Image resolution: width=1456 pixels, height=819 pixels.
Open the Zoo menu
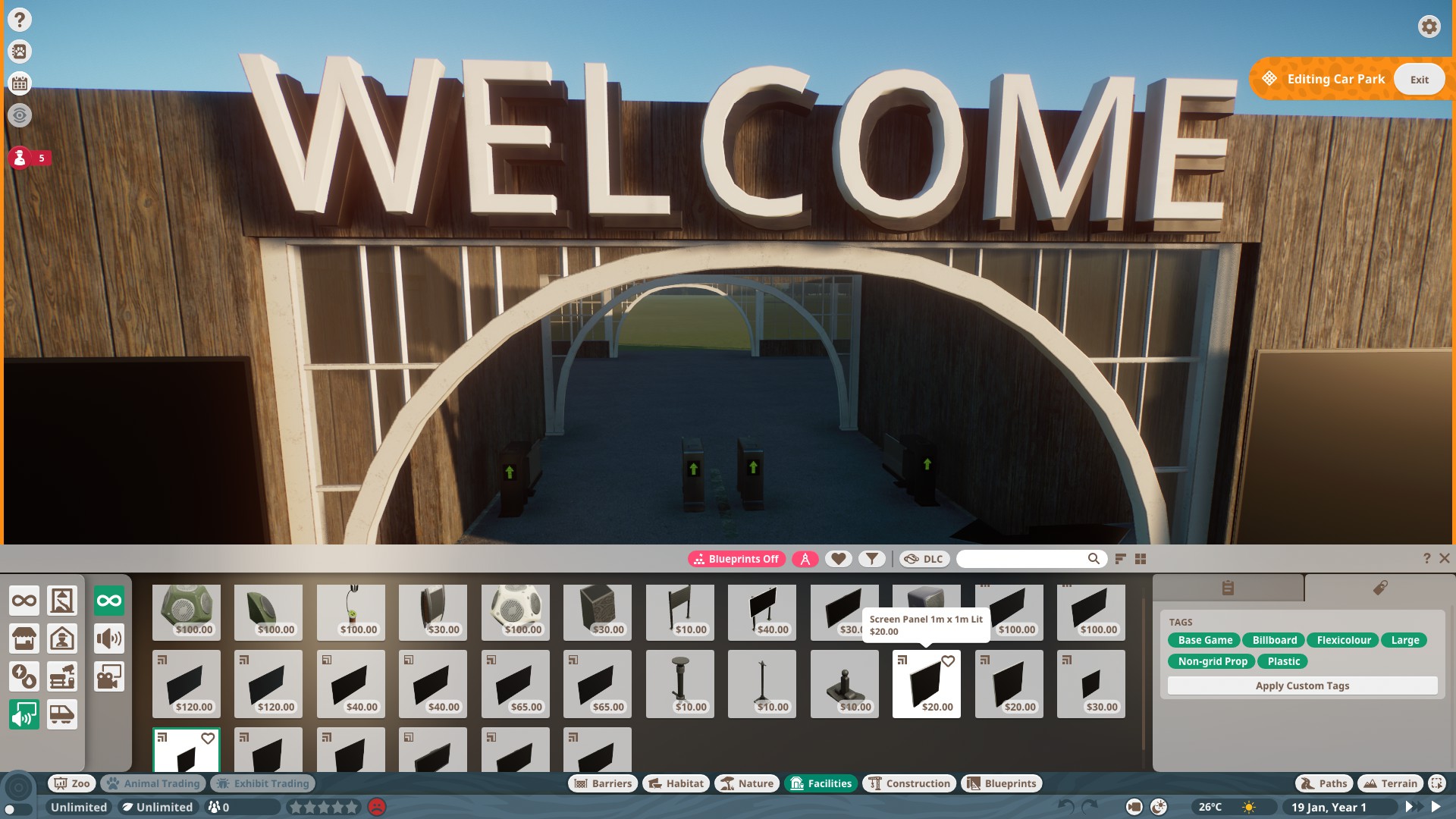coord(72,783)
